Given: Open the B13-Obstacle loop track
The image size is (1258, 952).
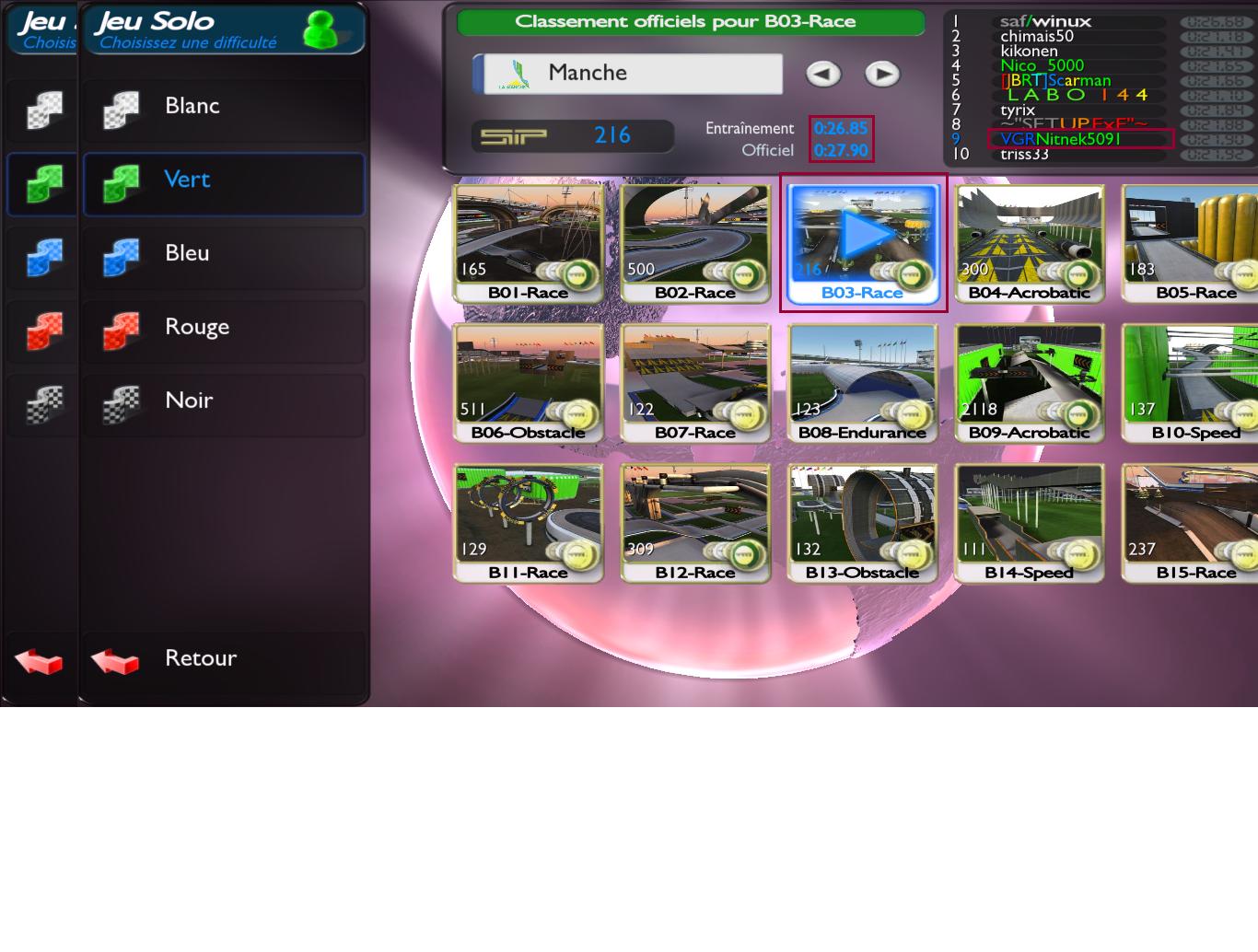Looking at the screenshot, I should [x=862, y=523].
